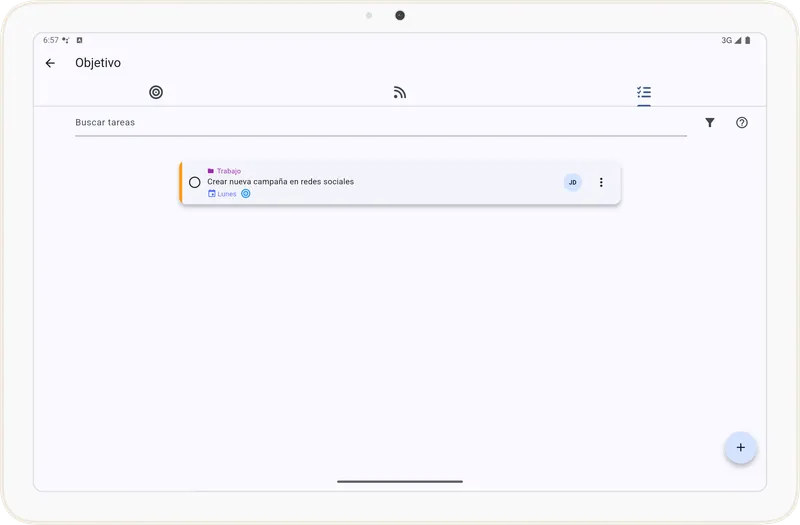Open task 'Crear nueva campaña en redes sociales'
This screenshot has height=525, width=800.
(x=280, y=182)
